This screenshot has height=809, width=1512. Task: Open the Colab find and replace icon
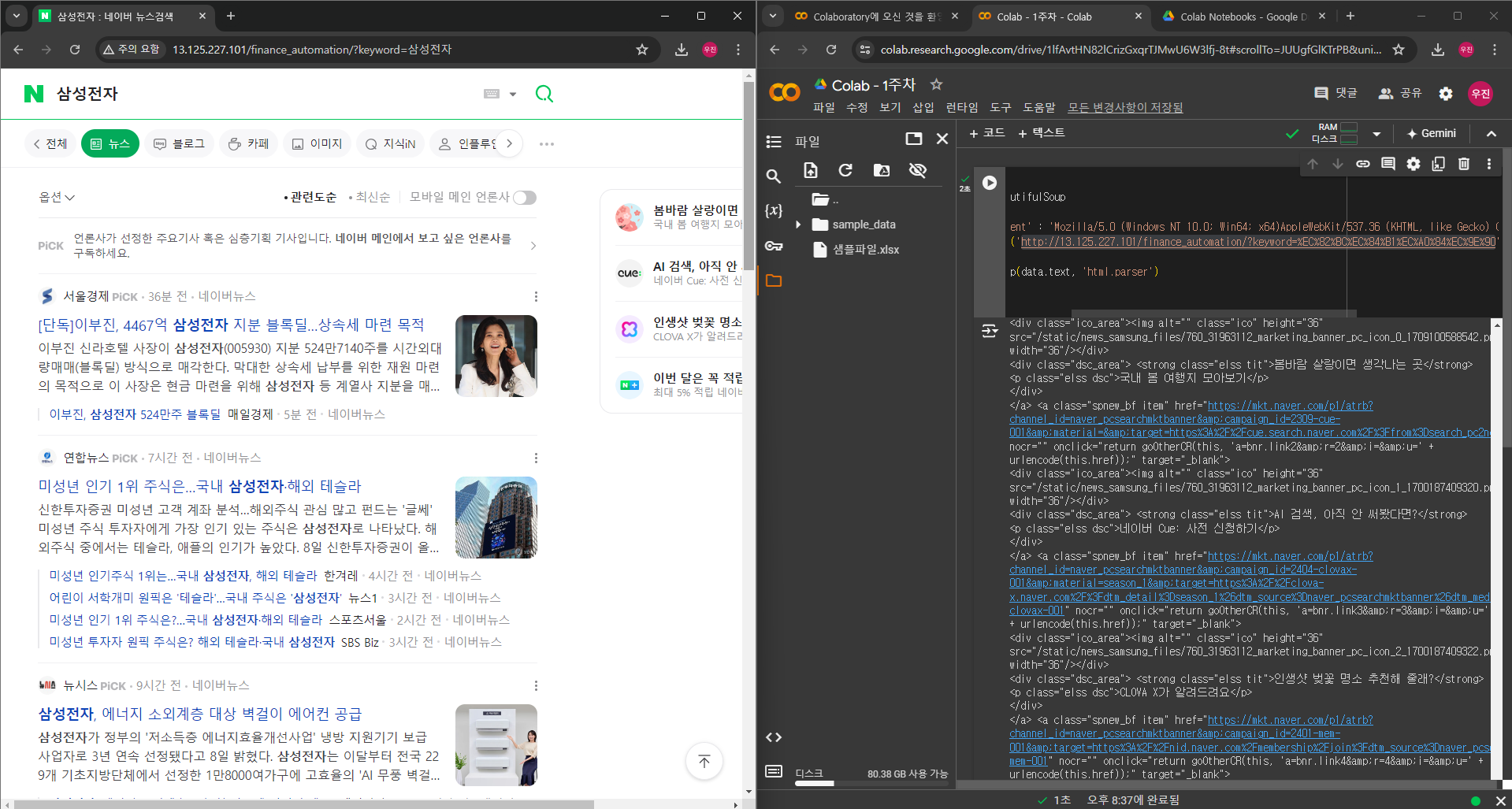pyautogui.click(x=774, y=176)
